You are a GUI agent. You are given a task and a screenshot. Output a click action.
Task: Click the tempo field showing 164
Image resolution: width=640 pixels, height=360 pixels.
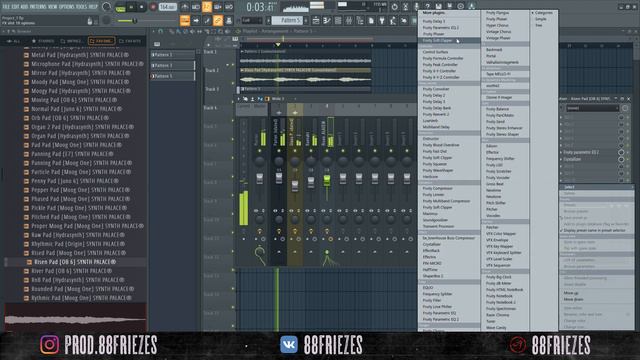167,7
